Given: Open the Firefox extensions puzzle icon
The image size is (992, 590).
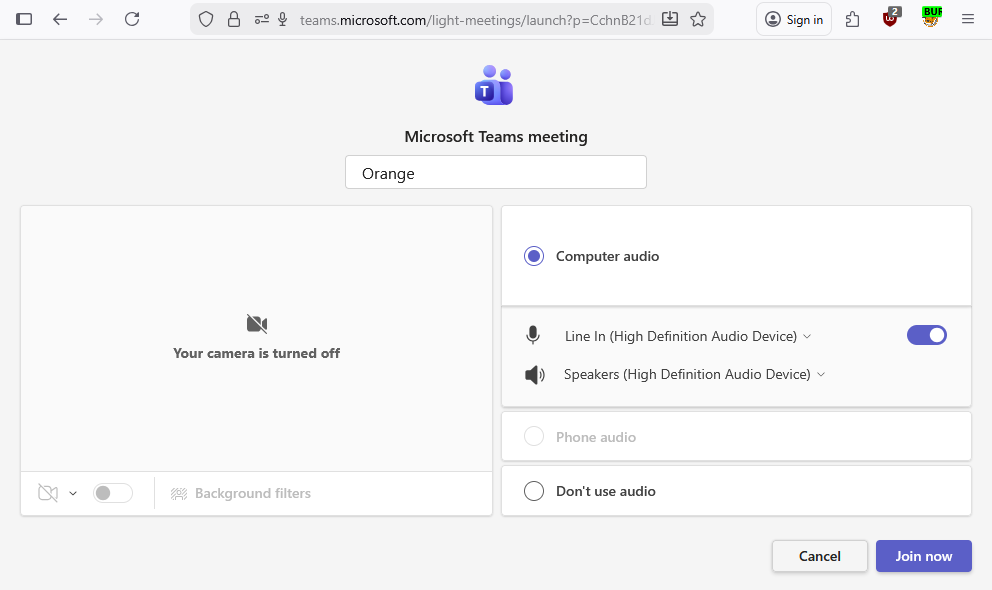Looking at the screenshot, I should pos(852,19).
